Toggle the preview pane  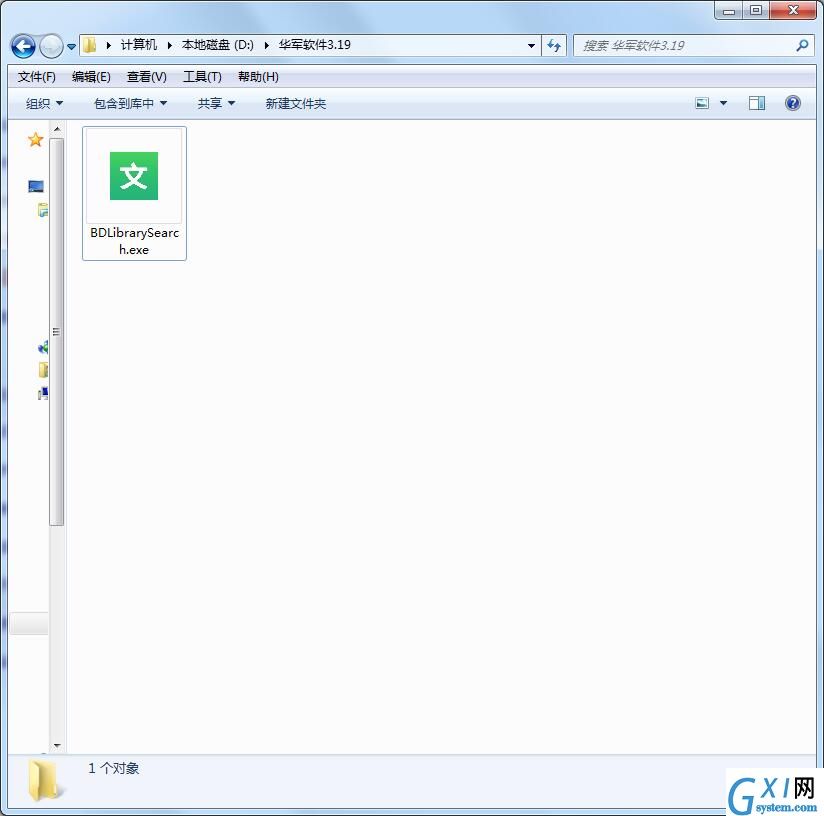[x=757, y=103]
